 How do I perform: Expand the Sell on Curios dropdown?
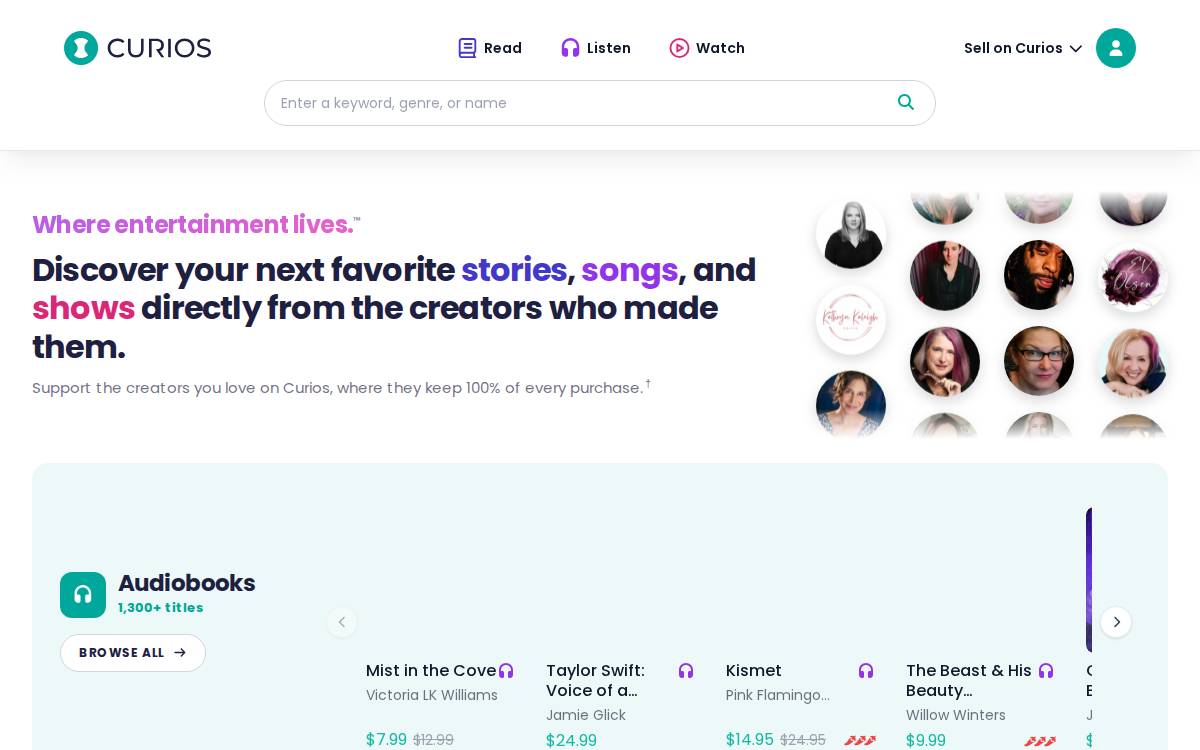pyautogui.click(x=1023, y=48)
